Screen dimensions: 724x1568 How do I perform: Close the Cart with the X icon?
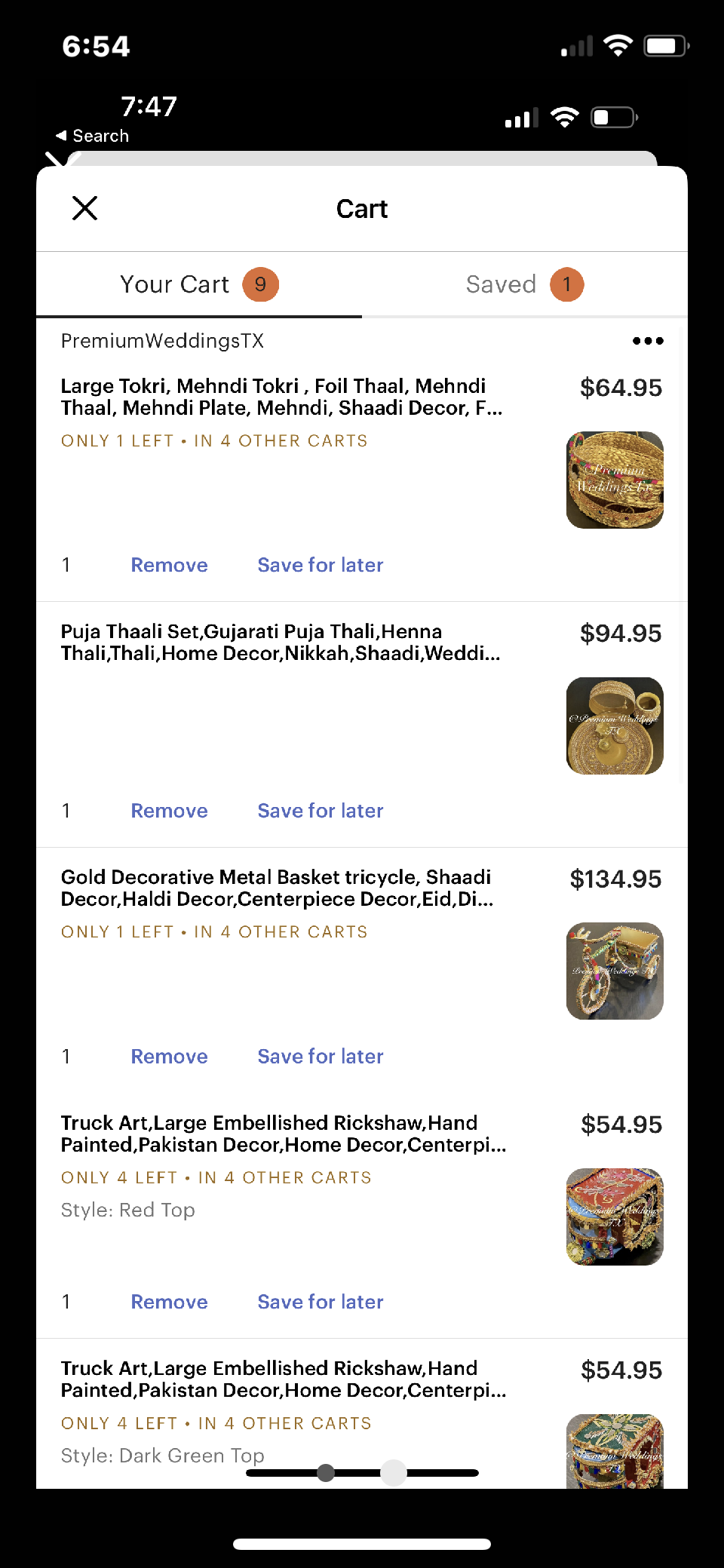85,208
